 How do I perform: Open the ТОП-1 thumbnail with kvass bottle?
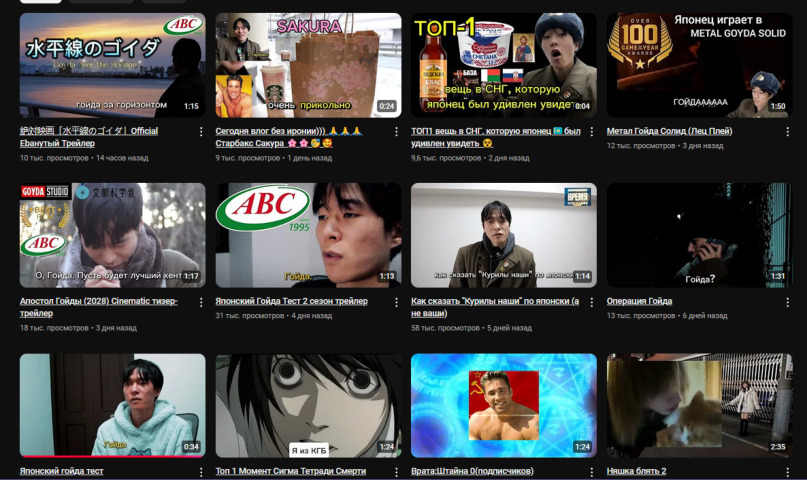coord(504,65)
